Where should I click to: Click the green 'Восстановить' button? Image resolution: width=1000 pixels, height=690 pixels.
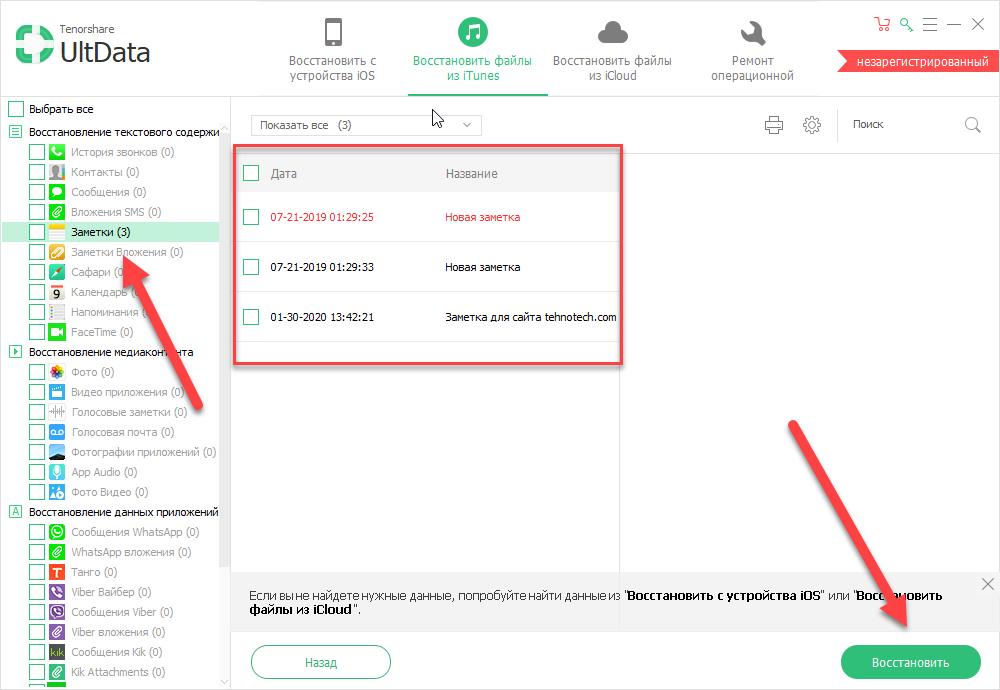[x=910, y=663]
